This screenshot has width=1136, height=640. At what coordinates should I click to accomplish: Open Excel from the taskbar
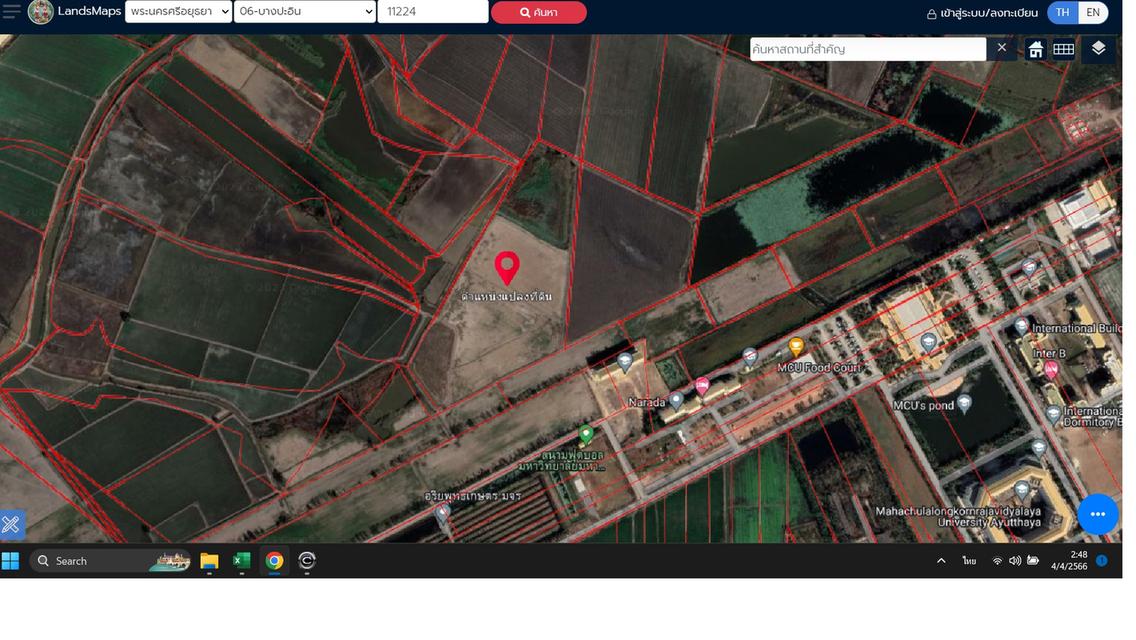pos(241,561)
